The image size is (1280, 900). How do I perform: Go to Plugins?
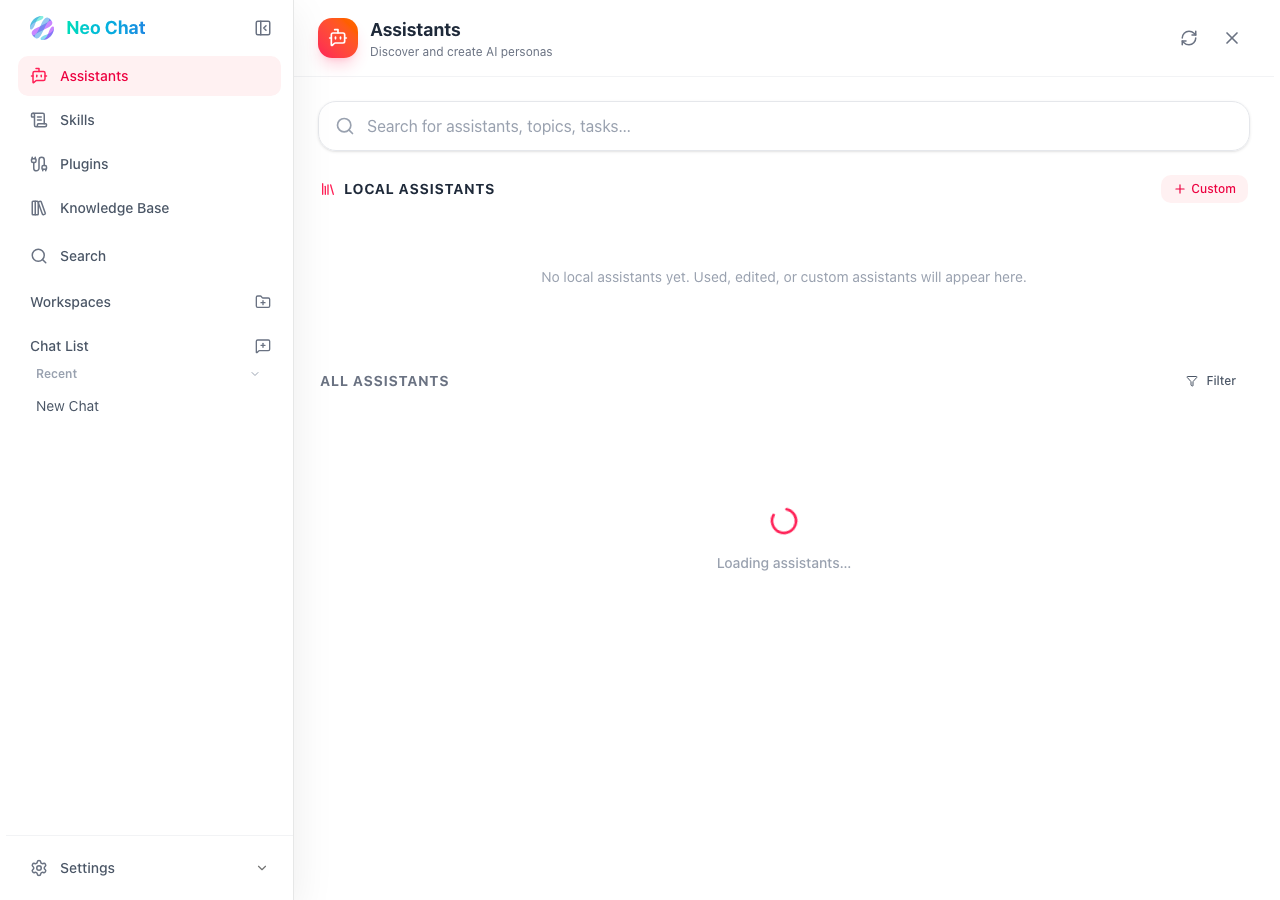click(149, 164)
